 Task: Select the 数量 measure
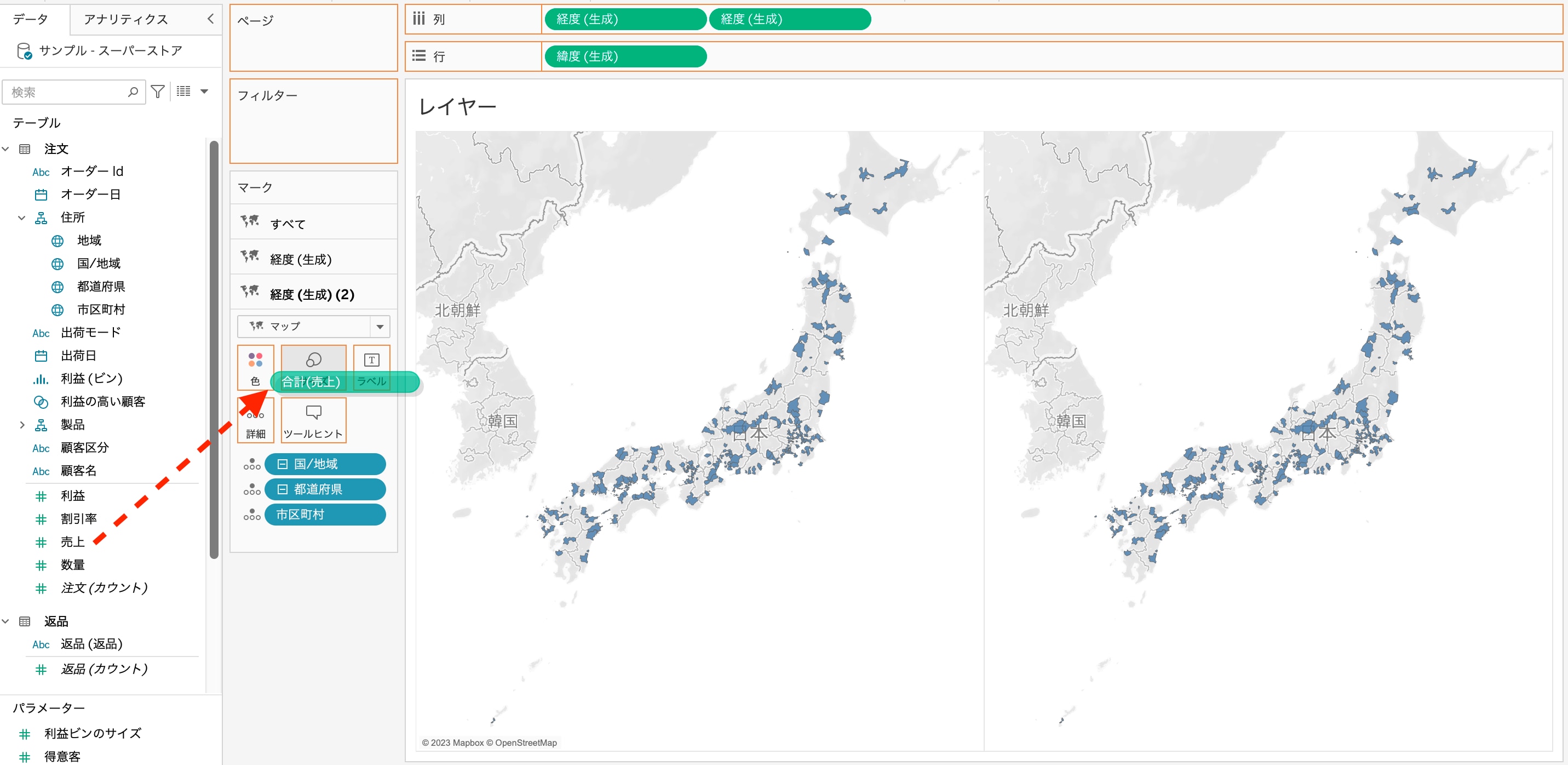tap(72, 565)
